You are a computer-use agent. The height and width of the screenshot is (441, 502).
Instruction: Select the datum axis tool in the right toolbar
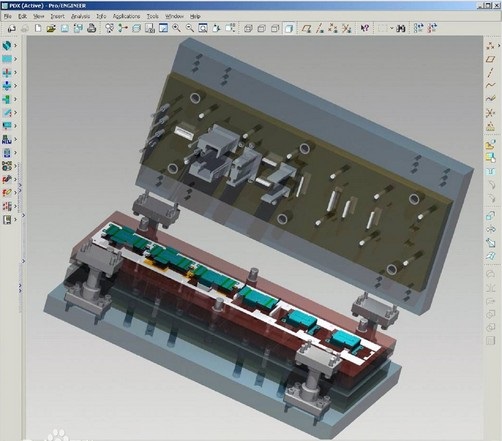click(x=490, y=73)
